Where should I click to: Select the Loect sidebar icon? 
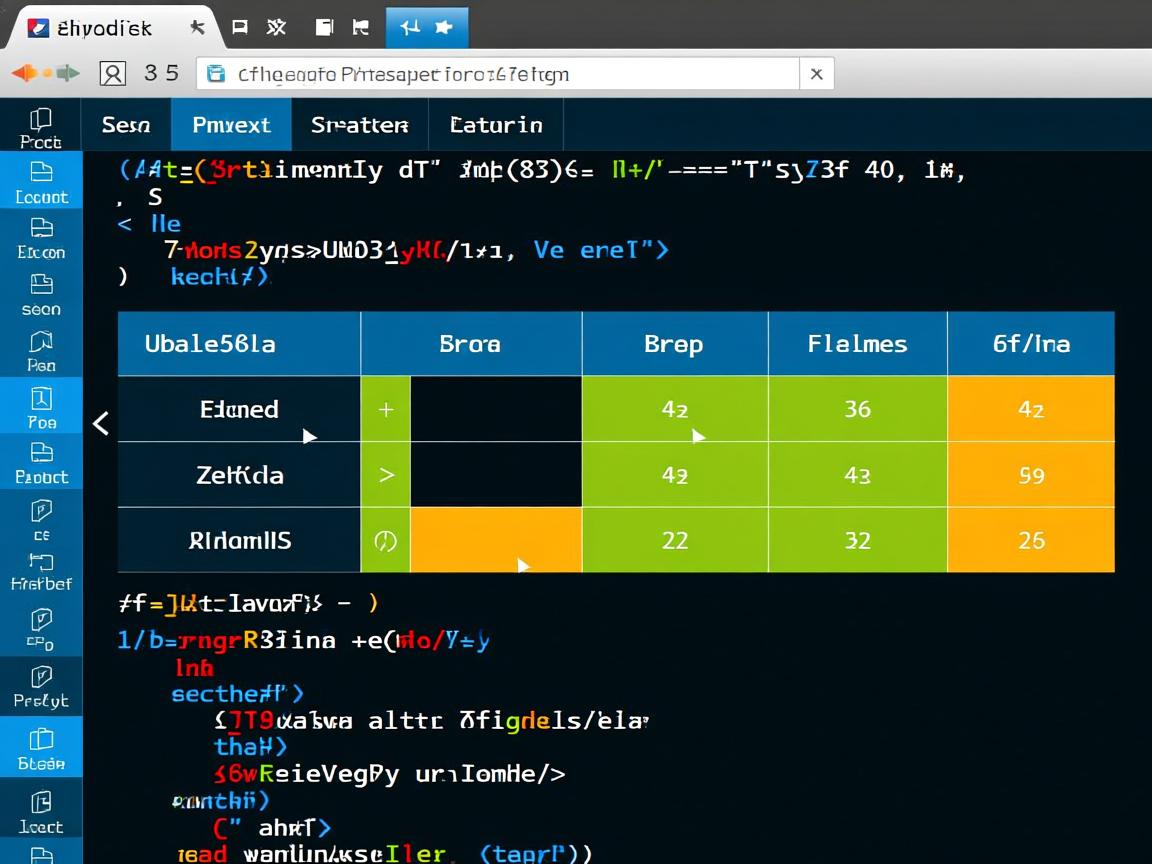tap(40, 811)
